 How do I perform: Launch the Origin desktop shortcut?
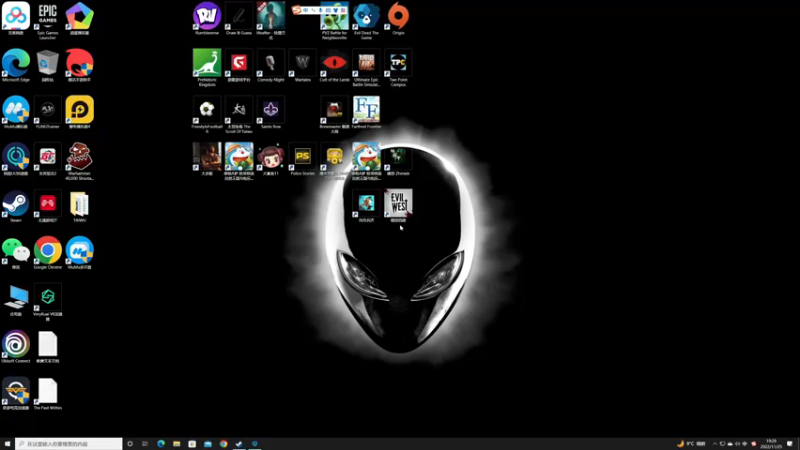point(398,16)
